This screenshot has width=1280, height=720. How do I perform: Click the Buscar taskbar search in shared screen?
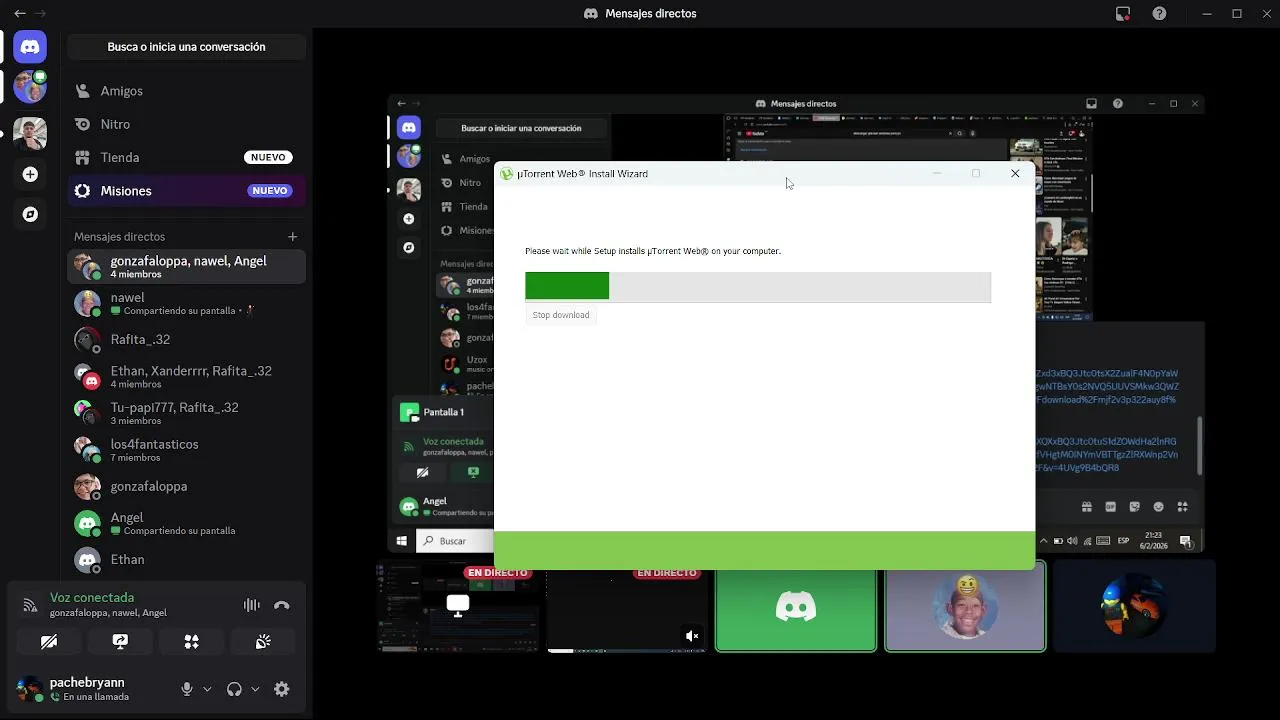(x=456, y=541)
